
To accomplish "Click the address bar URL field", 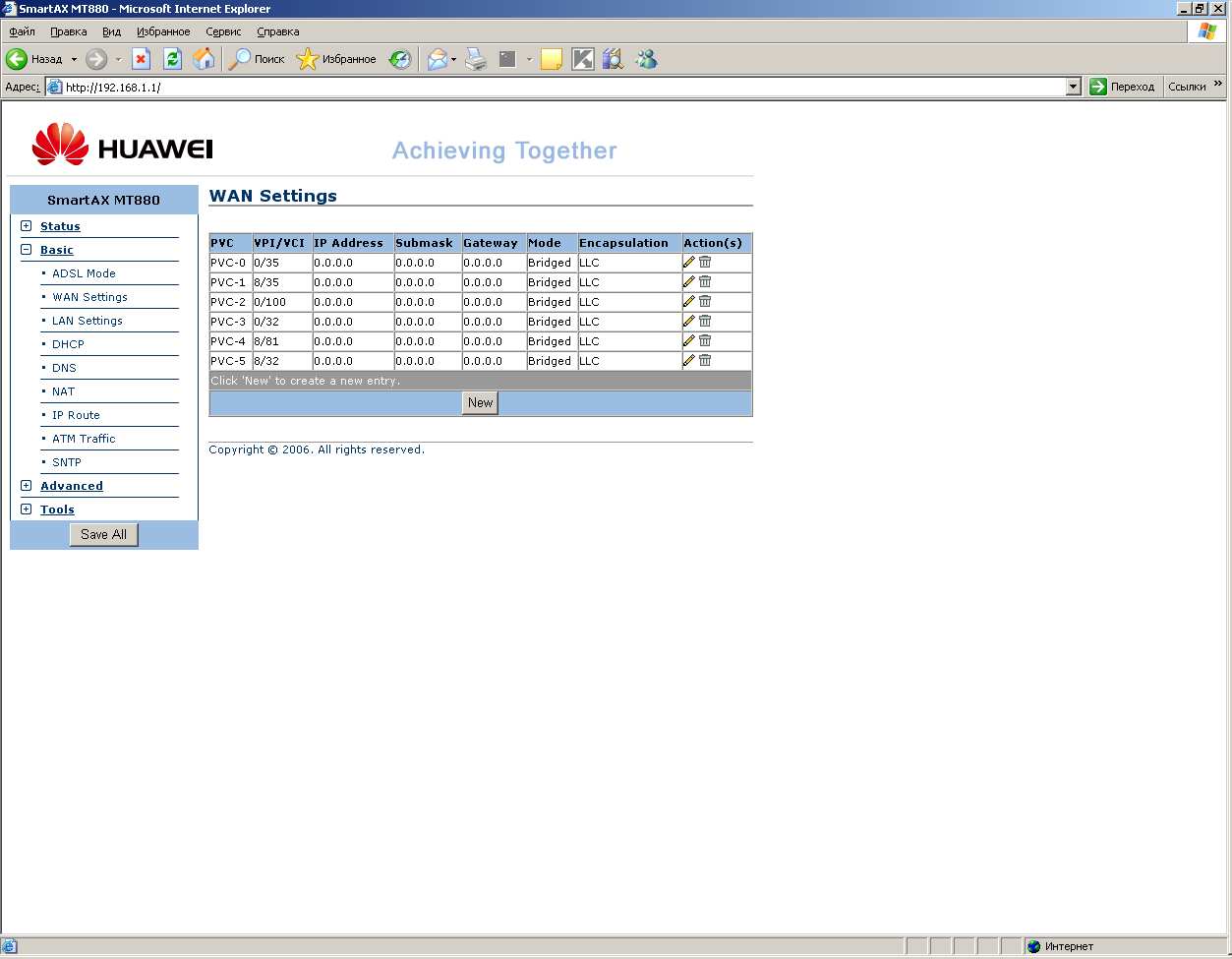I will pyautogui.click(x=560, y=87).
